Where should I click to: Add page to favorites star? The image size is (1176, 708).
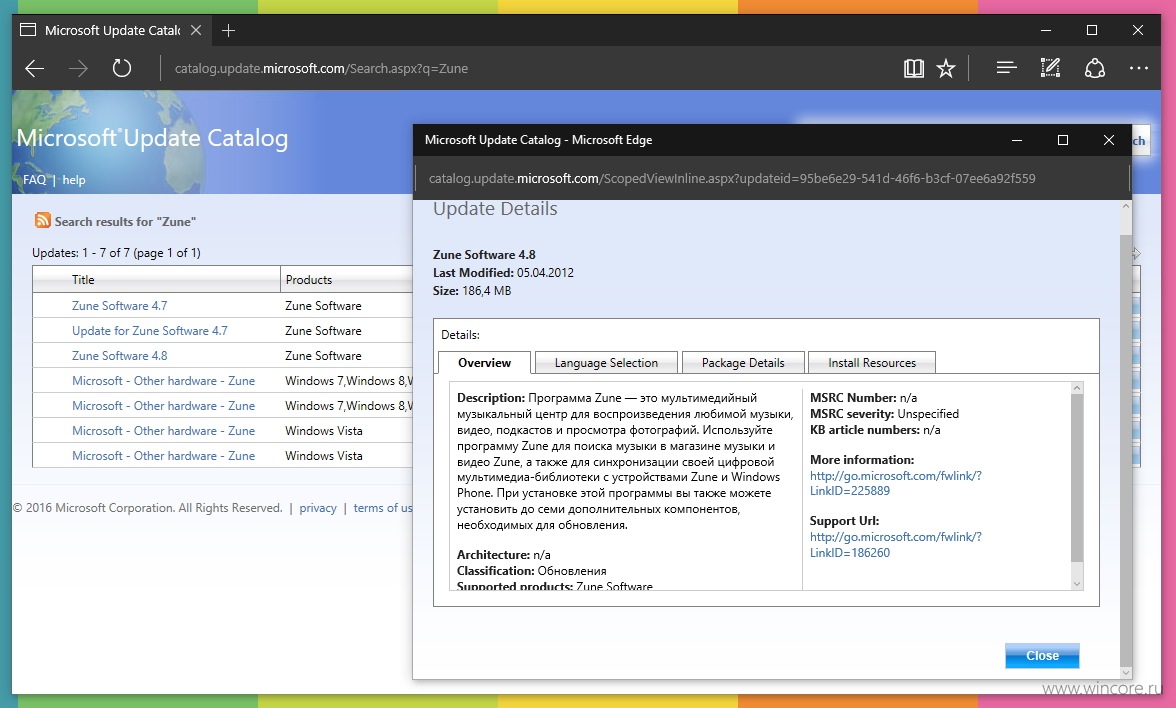coord(946,69)
